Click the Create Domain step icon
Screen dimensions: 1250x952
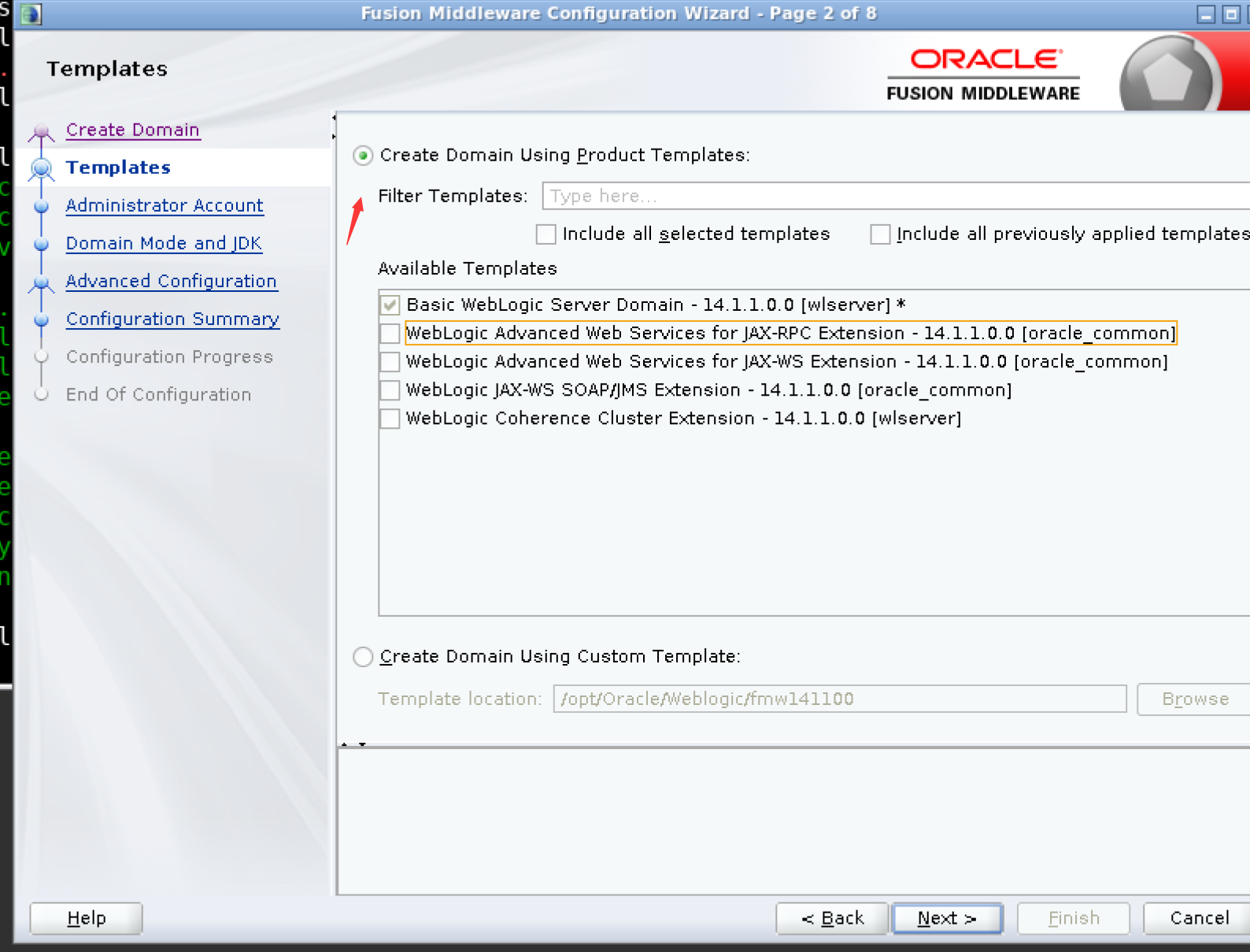coord(42,131)
